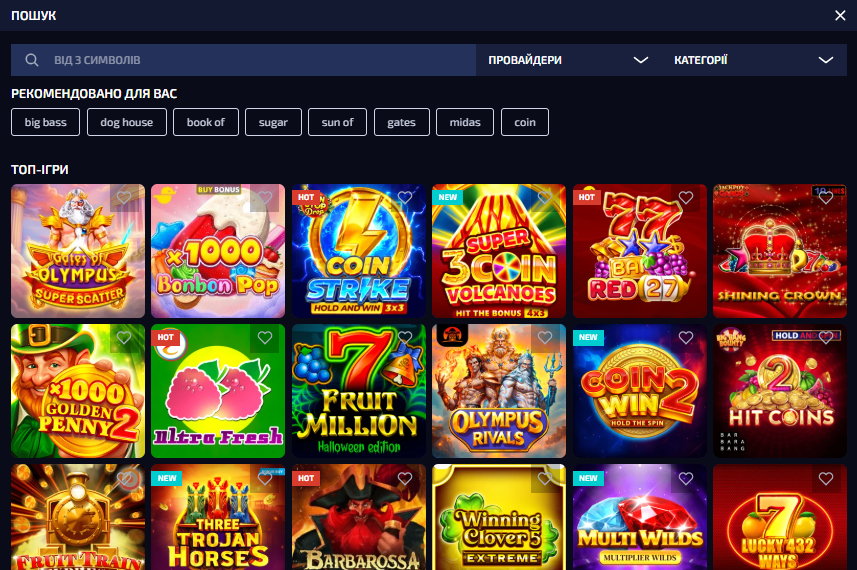
Task: Close the search panel with X
Action: click(x=840, y=15)
